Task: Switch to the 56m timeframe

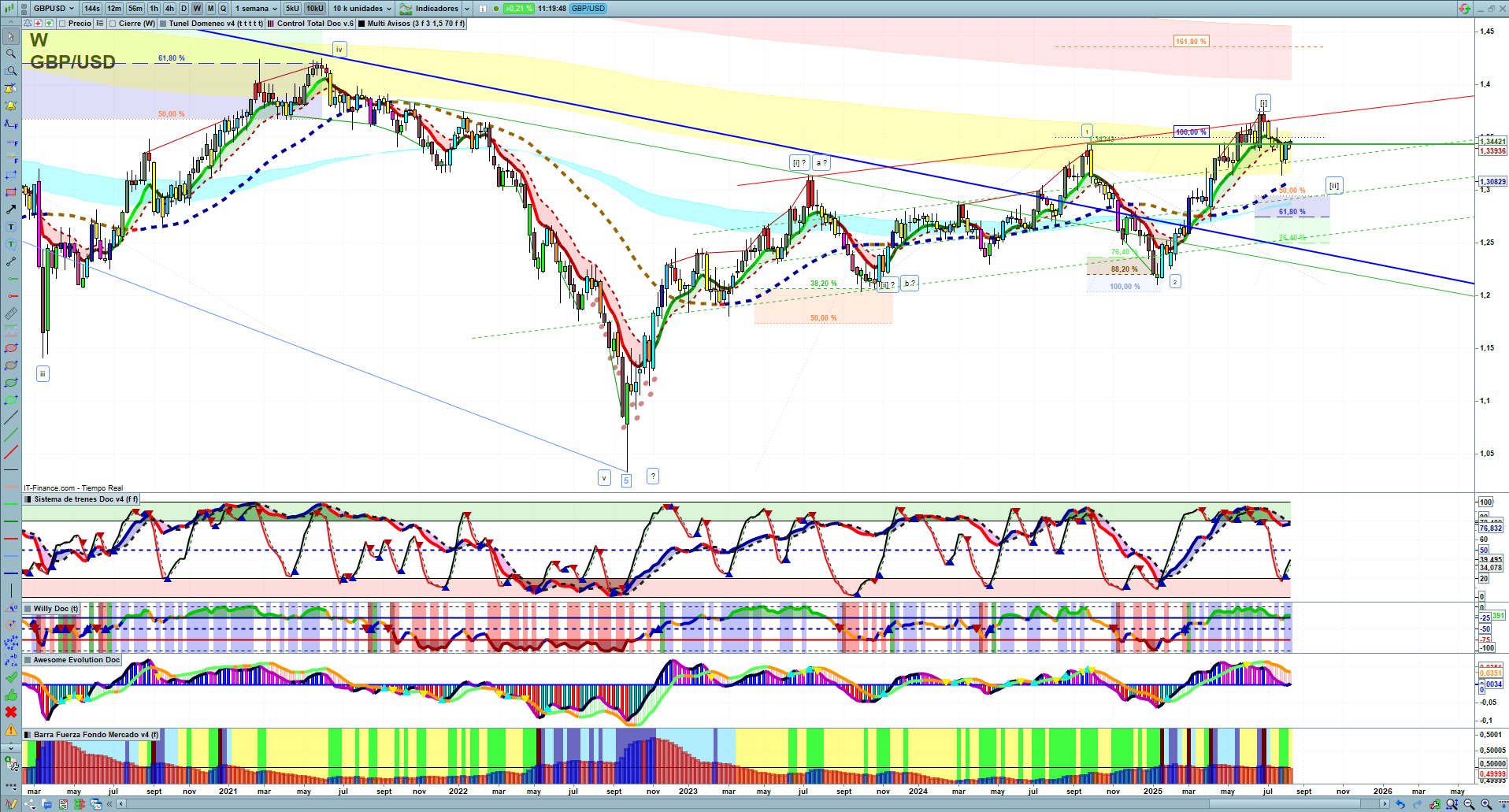Action: tap(135, 9)
